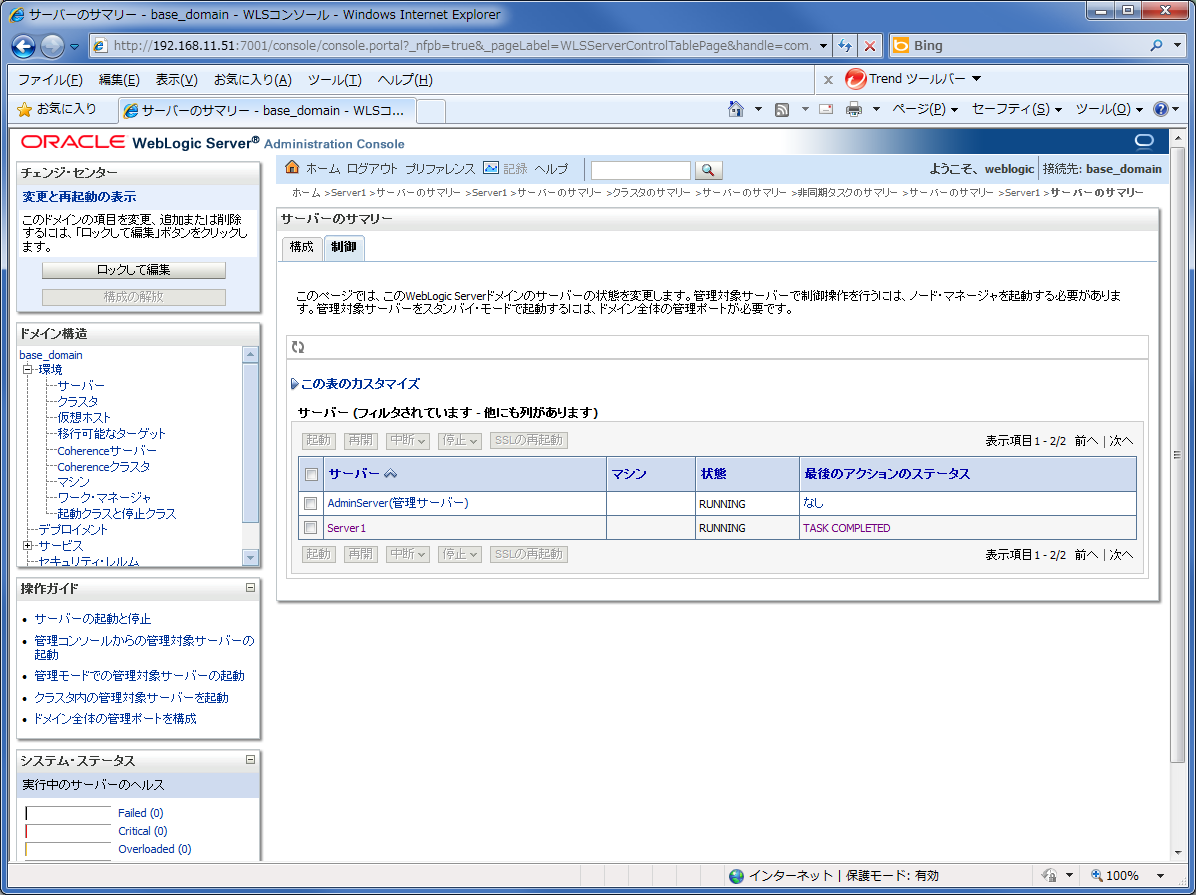Click the browser URL address field

pos(462,46)
